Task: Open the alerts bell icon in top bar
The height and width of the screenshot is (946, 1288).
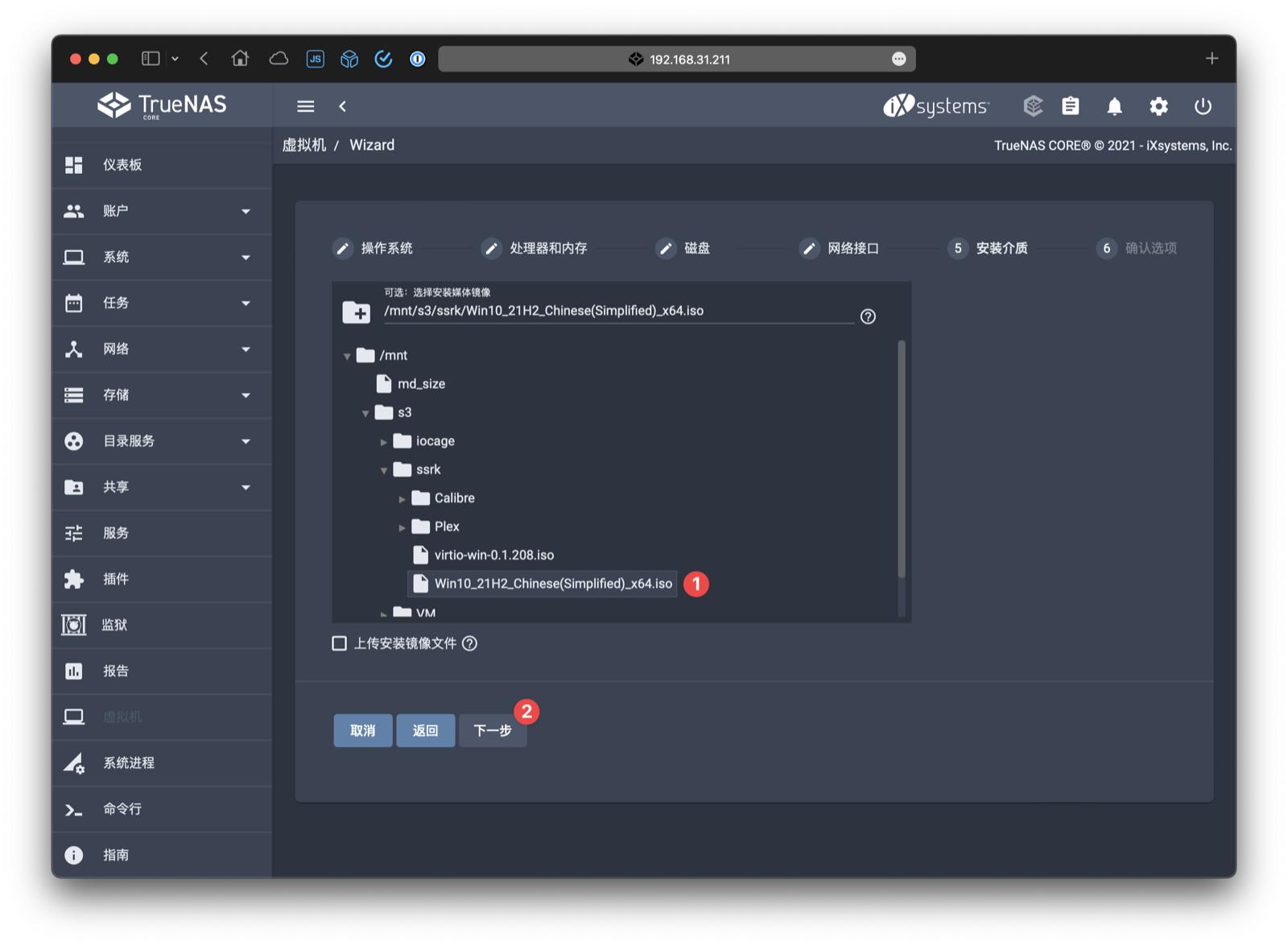Action: pyautogui.click(x=1115, y=105)
